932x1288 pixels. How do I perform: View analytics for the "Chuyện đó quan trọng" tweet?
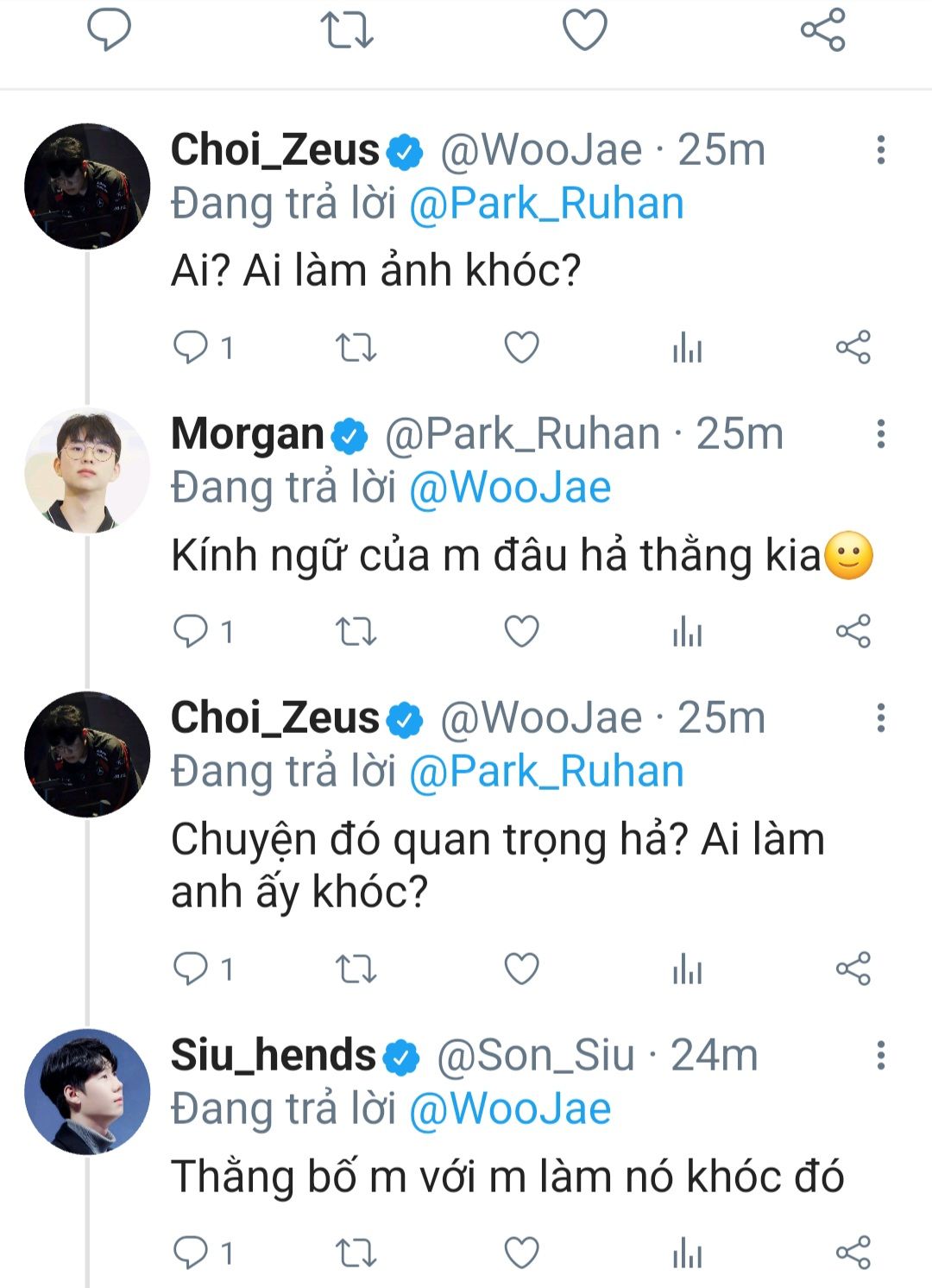coord(687,969)
